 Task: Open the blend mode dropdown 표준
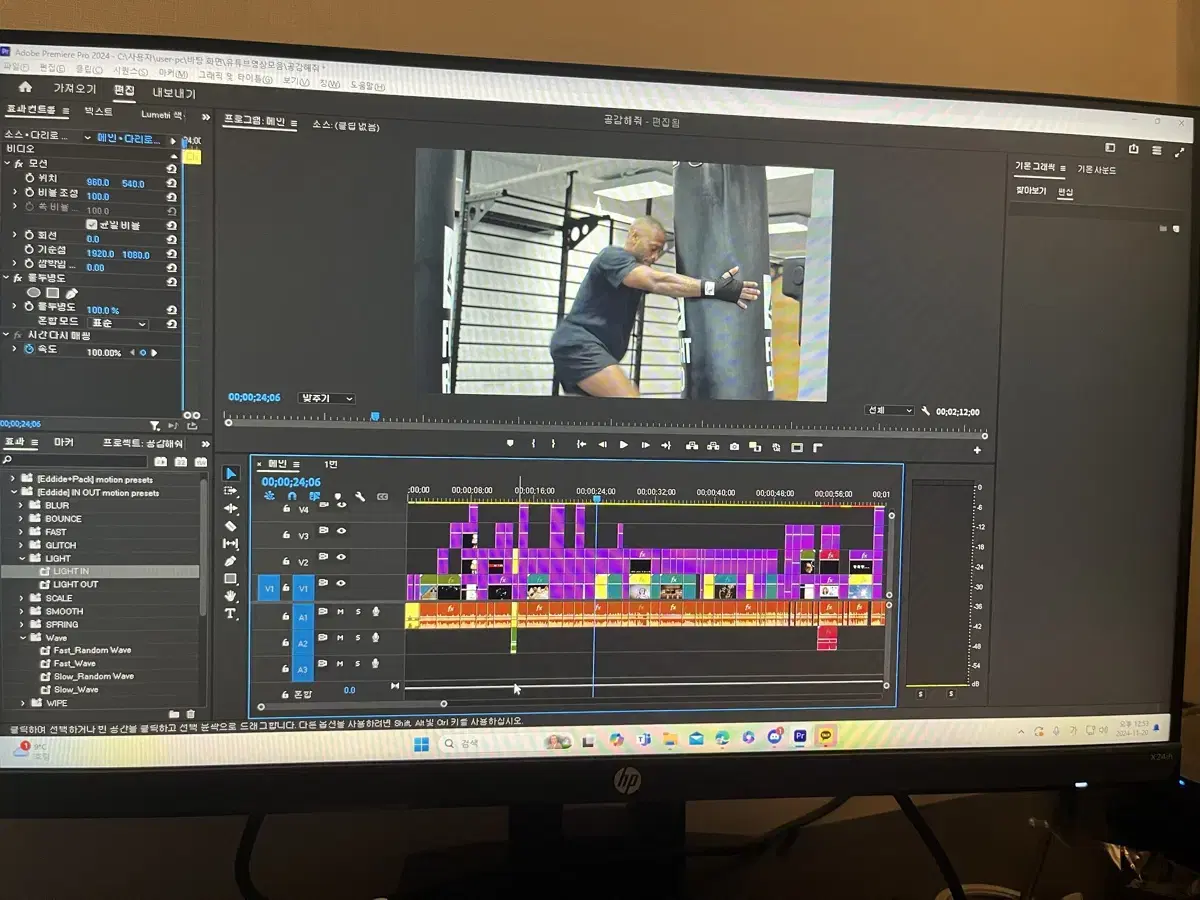click(x=118, y=323)
